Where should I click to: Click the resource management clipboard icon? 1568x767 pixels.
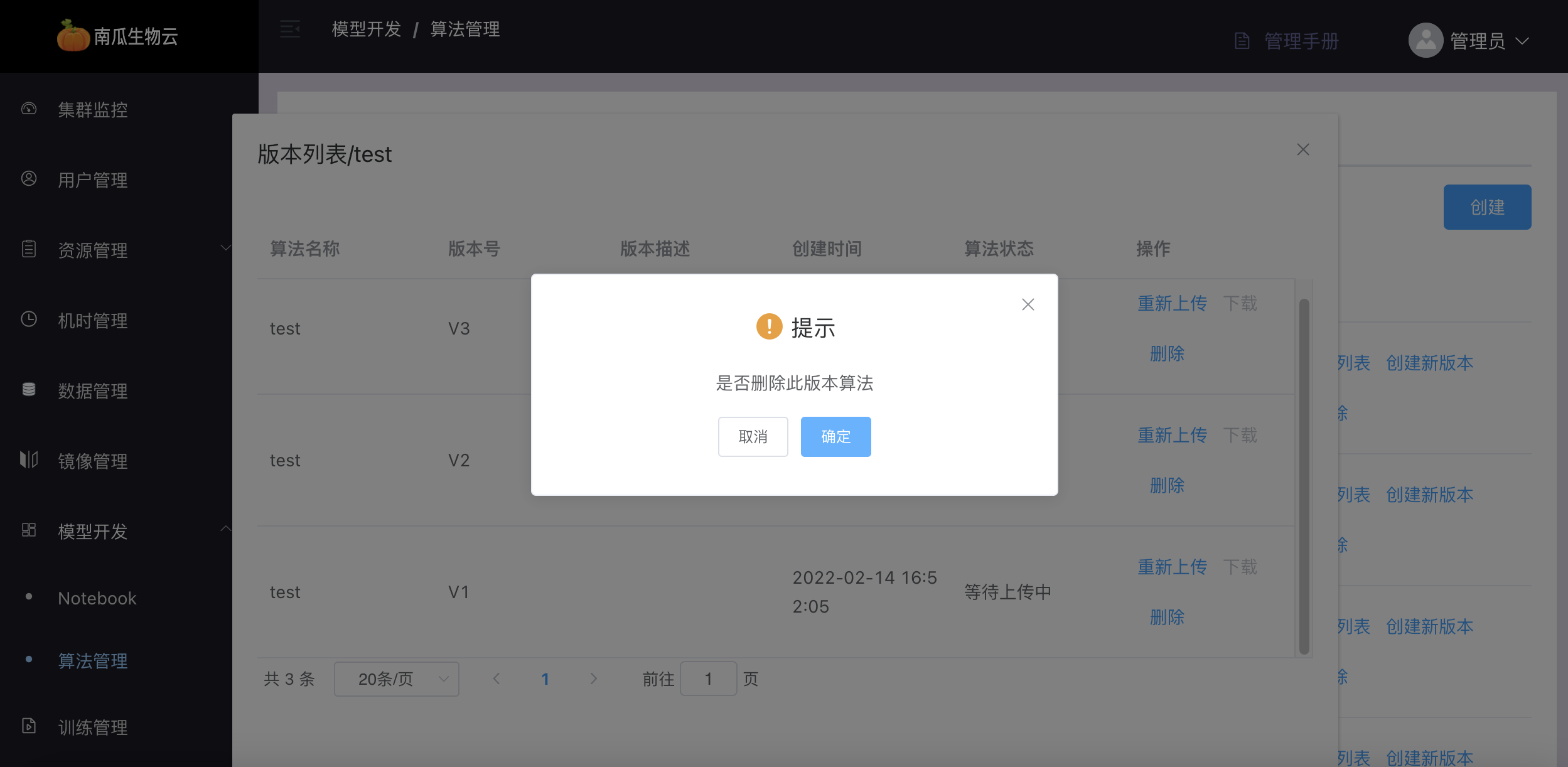click(29, 249)
